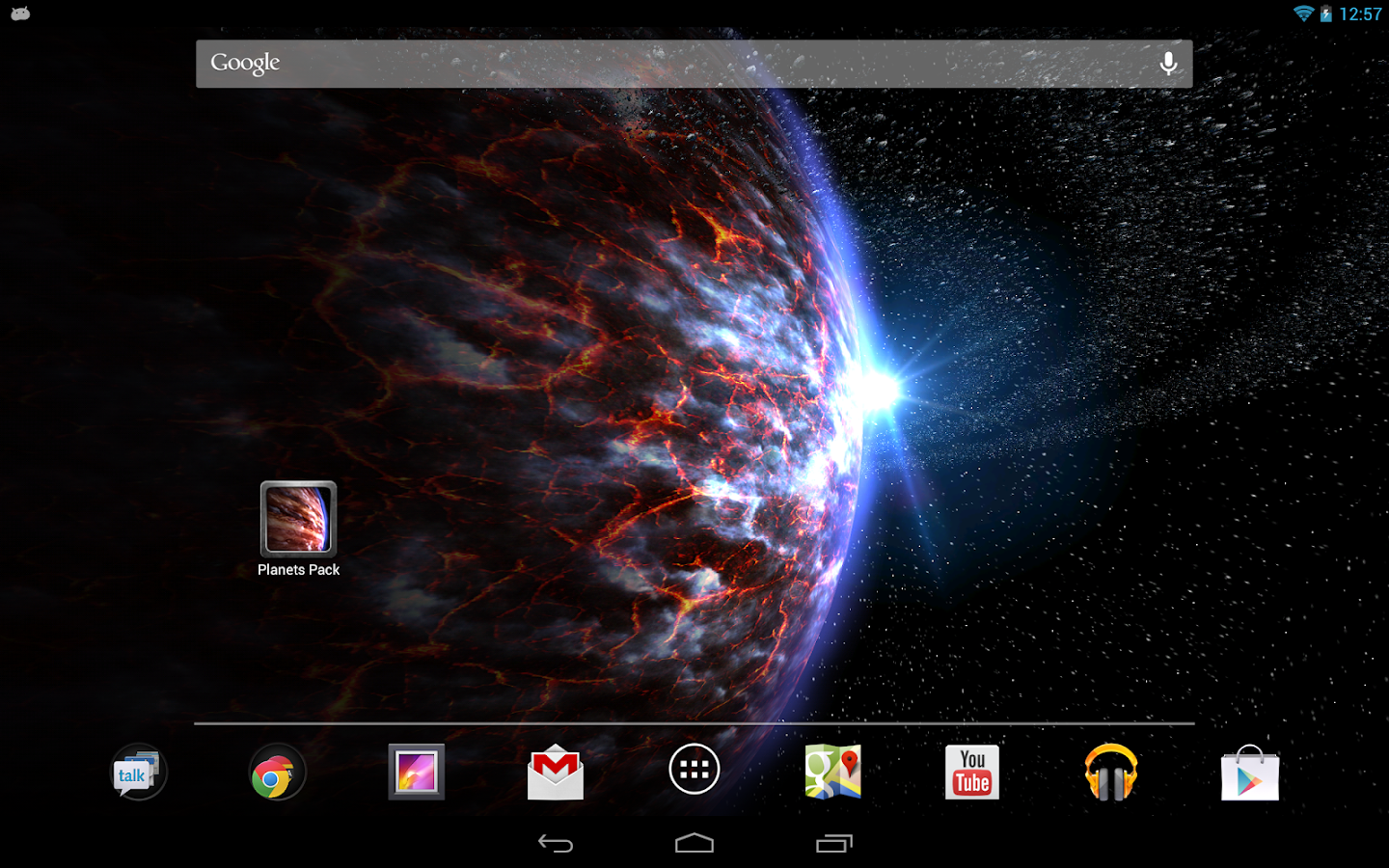Image resolution: width=1389 pixels, height=868 pixels.
Task: Tap the Android debug notification icon
Action: [20, 14]
